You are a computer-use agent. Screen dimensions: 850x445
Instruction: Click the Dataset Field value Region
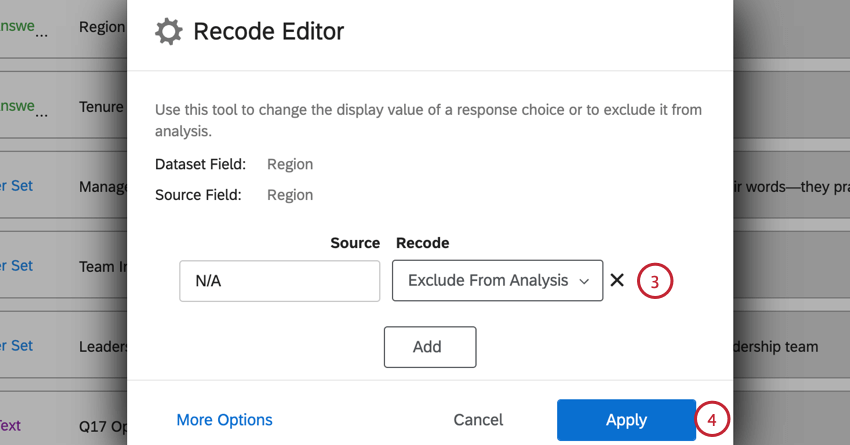tap(290, 164)
